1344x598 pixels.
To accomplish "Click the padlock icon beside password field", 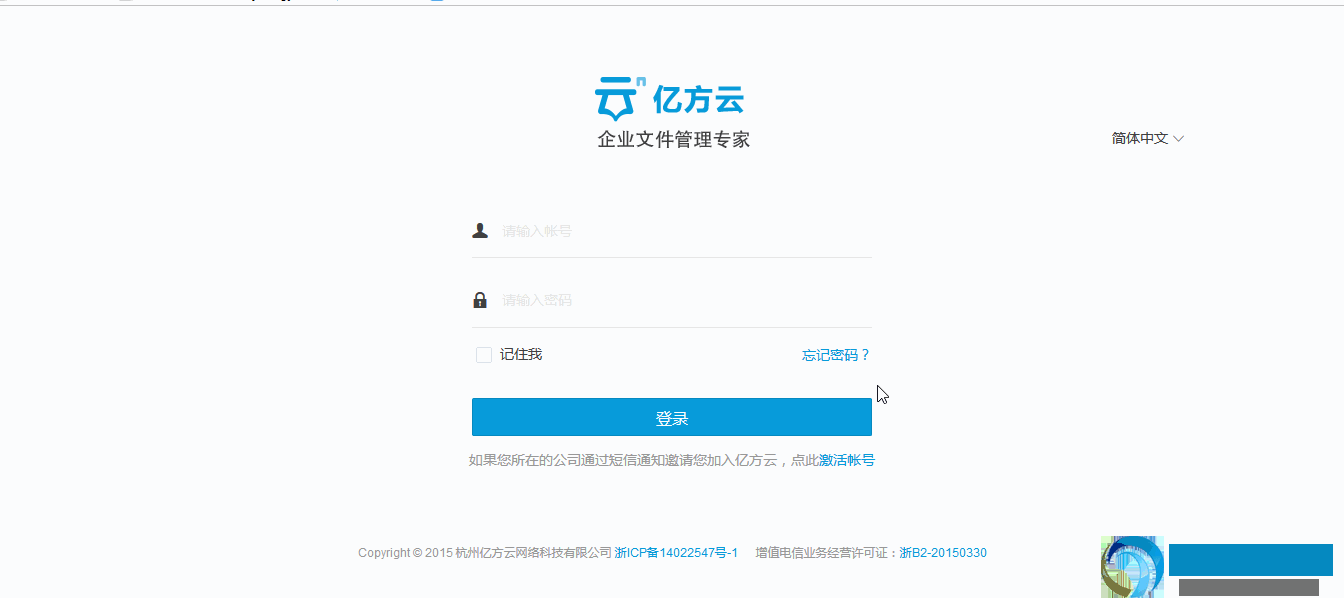I will [480, 300].
